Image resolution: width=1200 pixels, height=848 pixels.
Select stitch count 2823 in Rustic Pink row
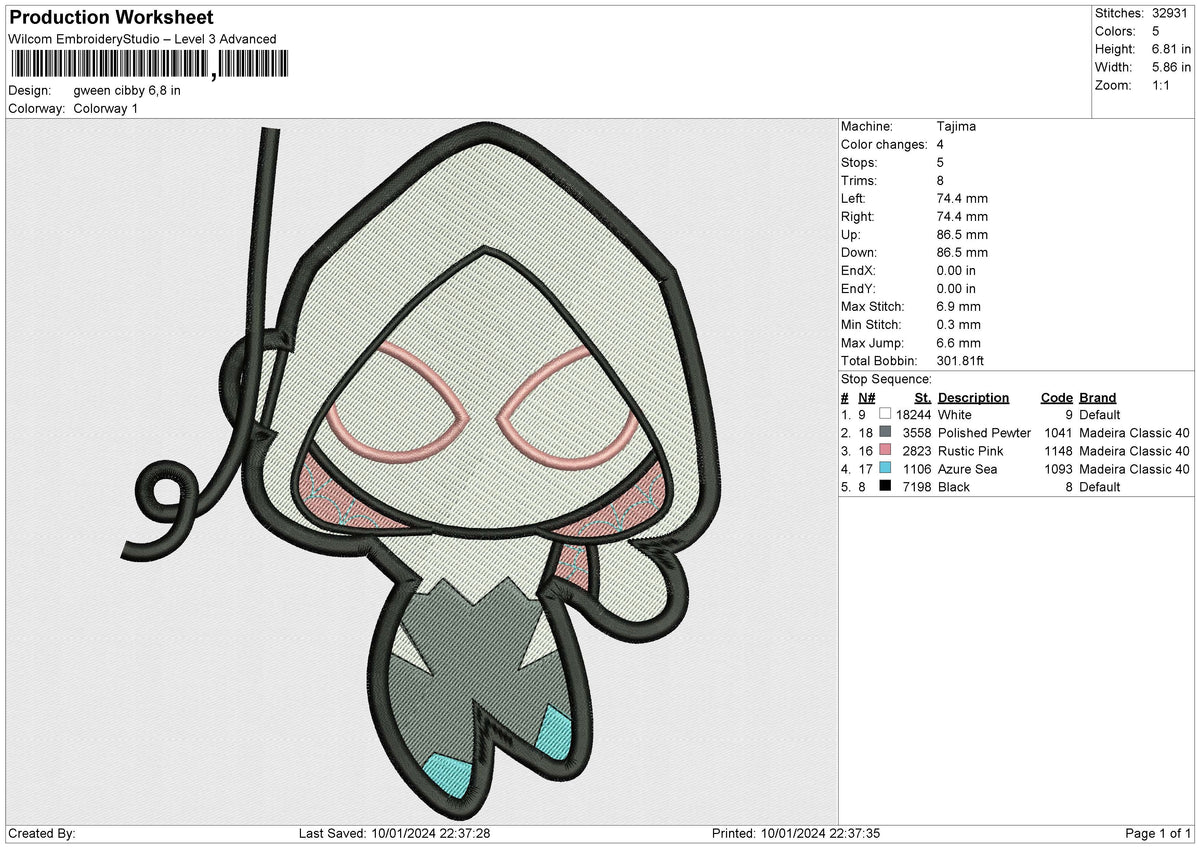[917, 451]
